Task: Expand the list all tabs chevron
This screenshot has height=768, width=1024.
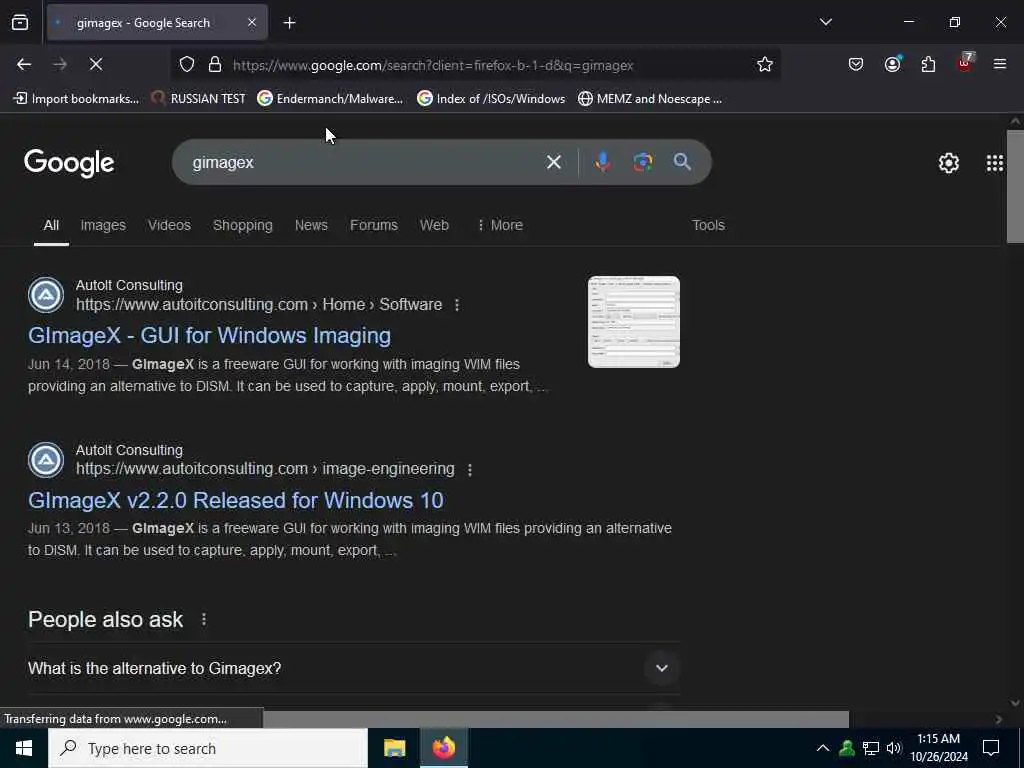Action: click(x=825, y=22)
